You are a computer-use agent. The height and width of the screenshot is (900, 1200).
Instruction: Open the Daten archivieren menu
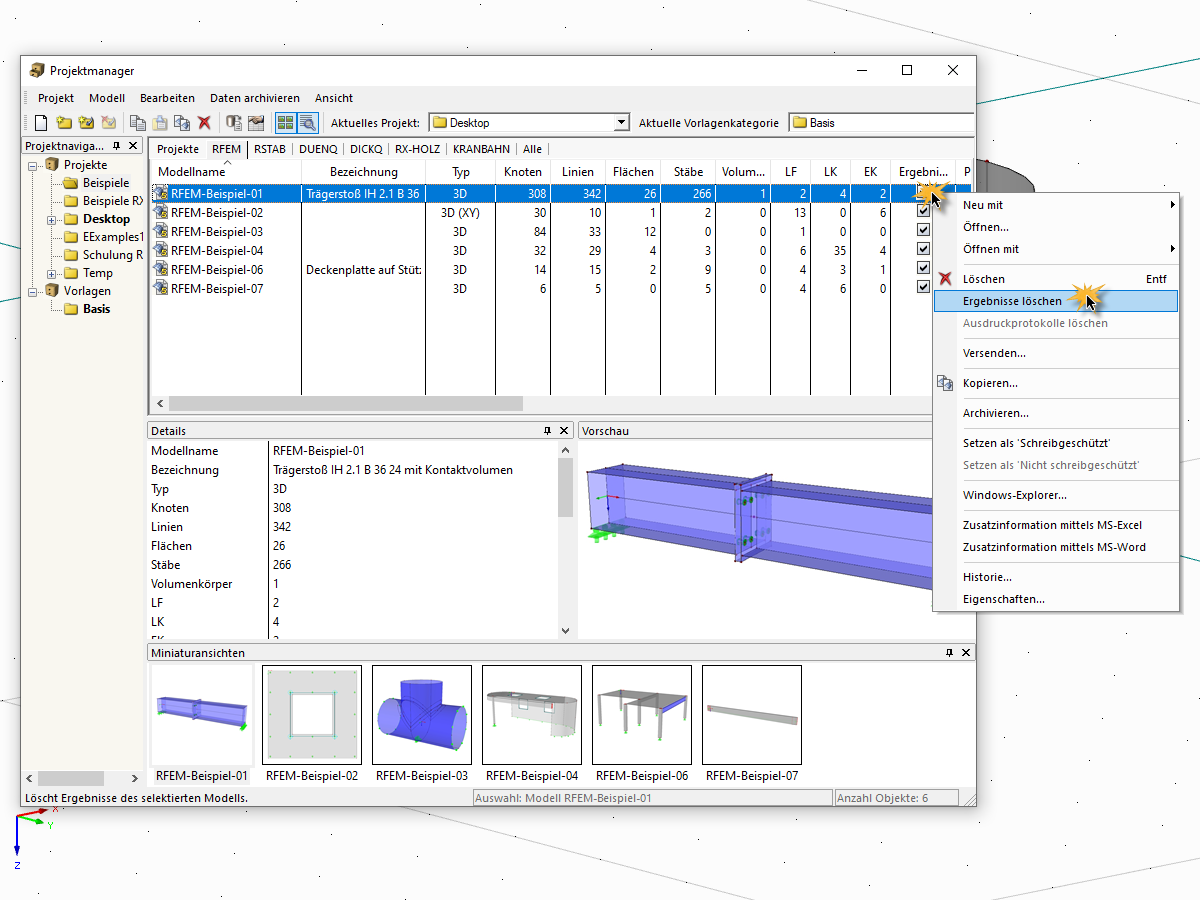pyautogui.click(x=255, y=98)
